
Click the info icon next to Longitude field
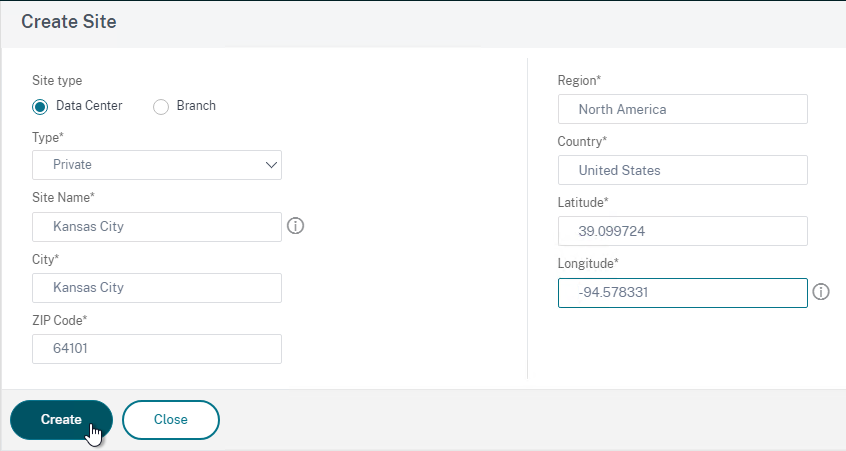click(x=821, y=292)
